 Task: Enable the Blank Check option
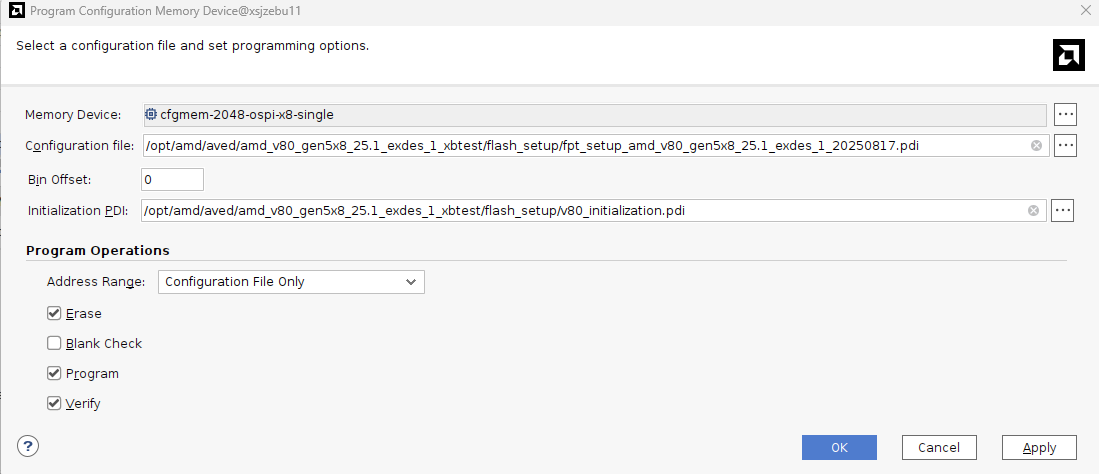(x=54, y=343)
